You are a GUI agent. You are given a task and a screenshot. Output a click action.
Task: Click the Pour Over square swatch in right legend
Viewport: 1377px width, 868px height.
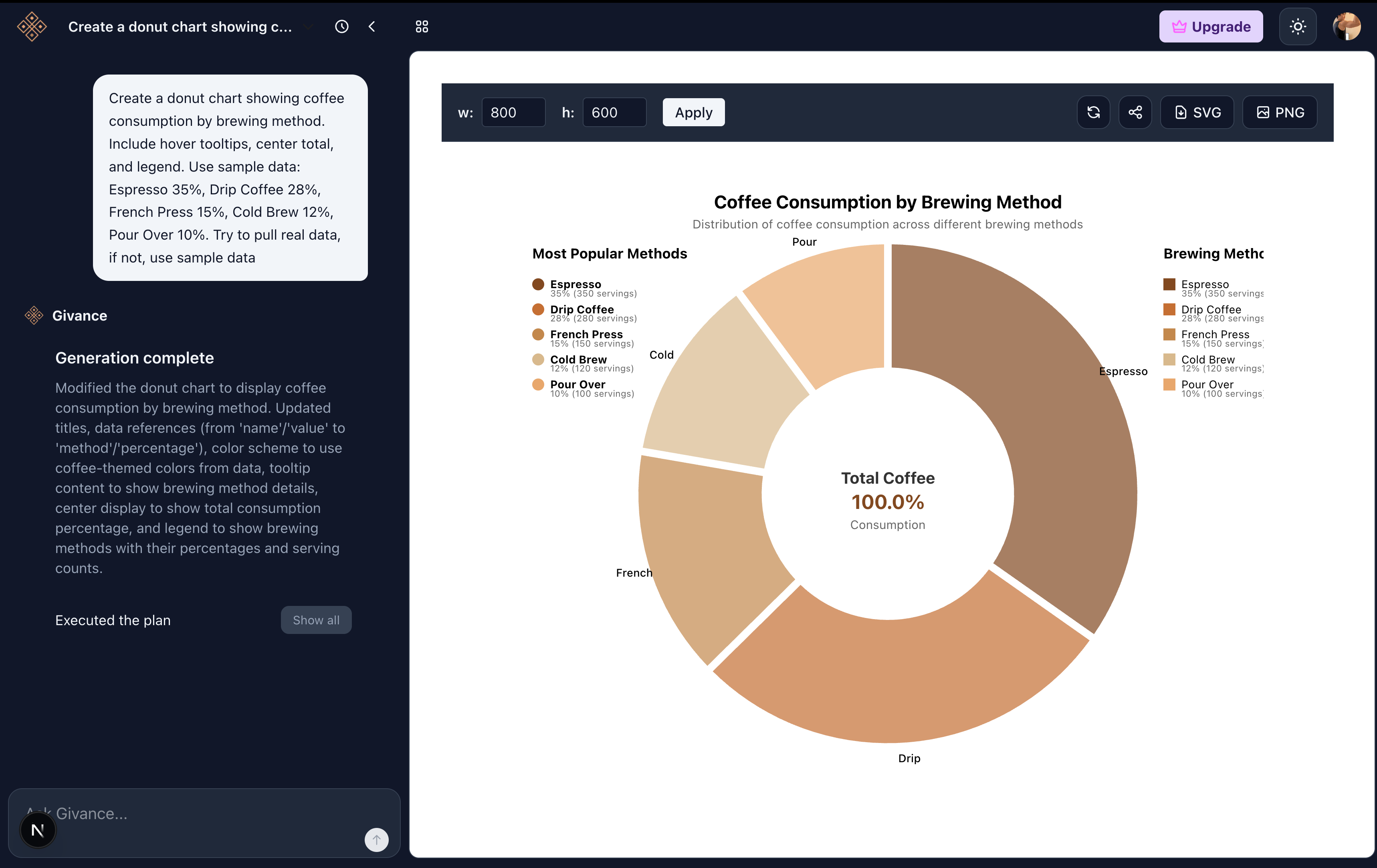[x=1169, y=384]
